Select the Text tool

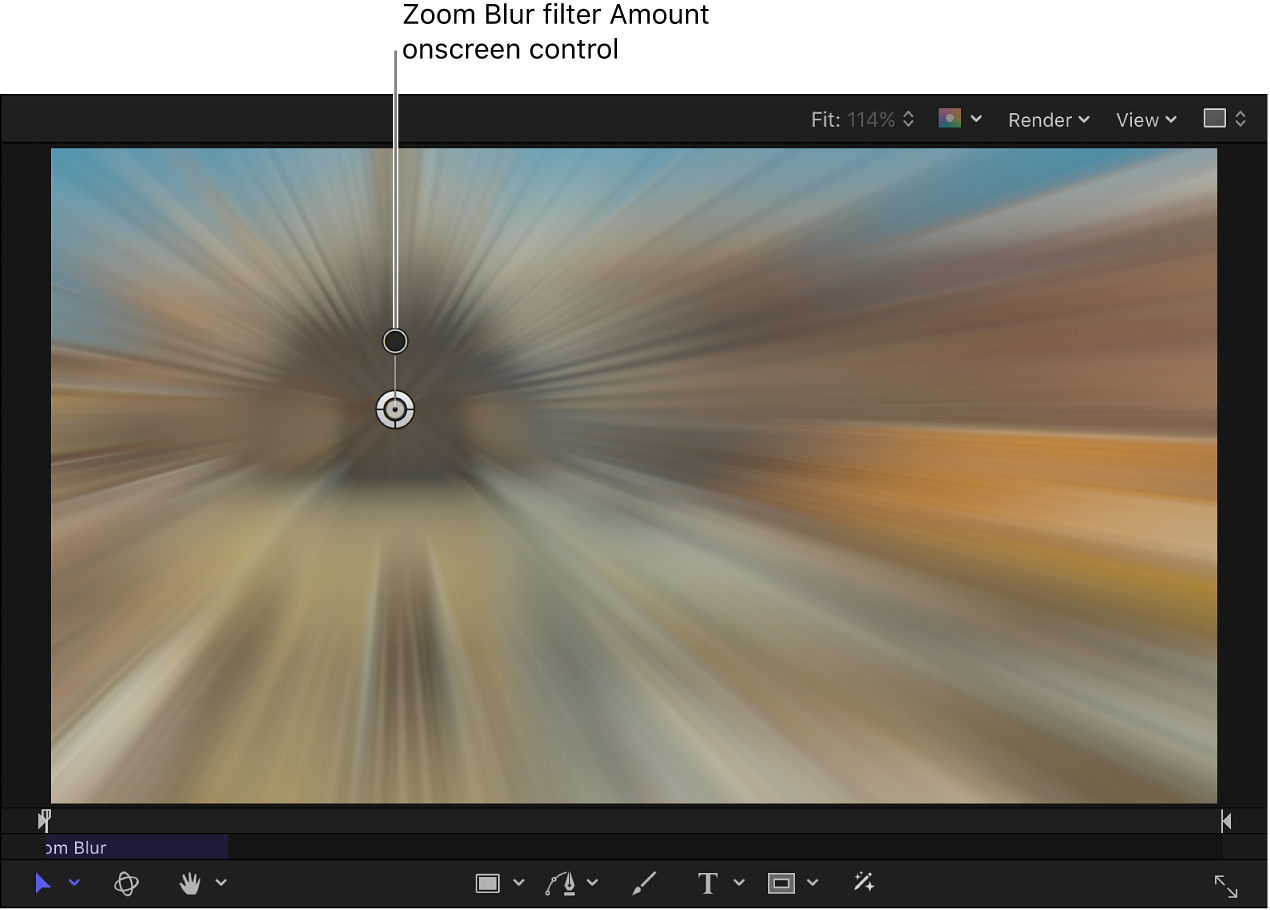tap(708, 883)
